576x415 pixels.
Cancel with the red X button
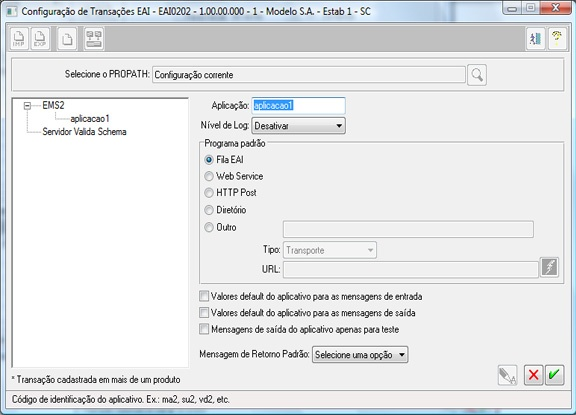[x=533, y=375]
